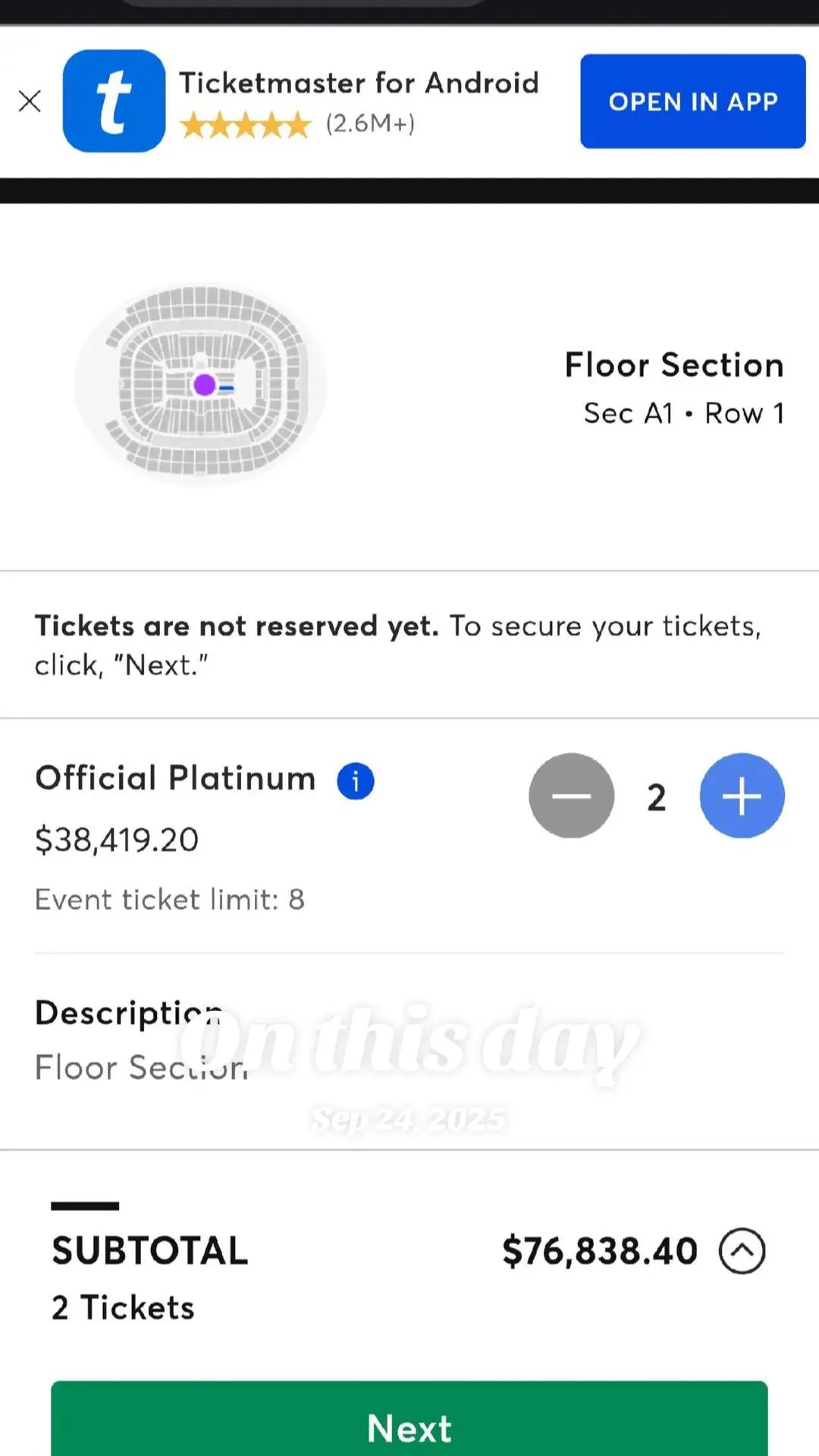Image resolution: width=819 pixels, height=1456 pixels.
Task: Decrease ticket quantity with minus button
Action: coord(572,795)
